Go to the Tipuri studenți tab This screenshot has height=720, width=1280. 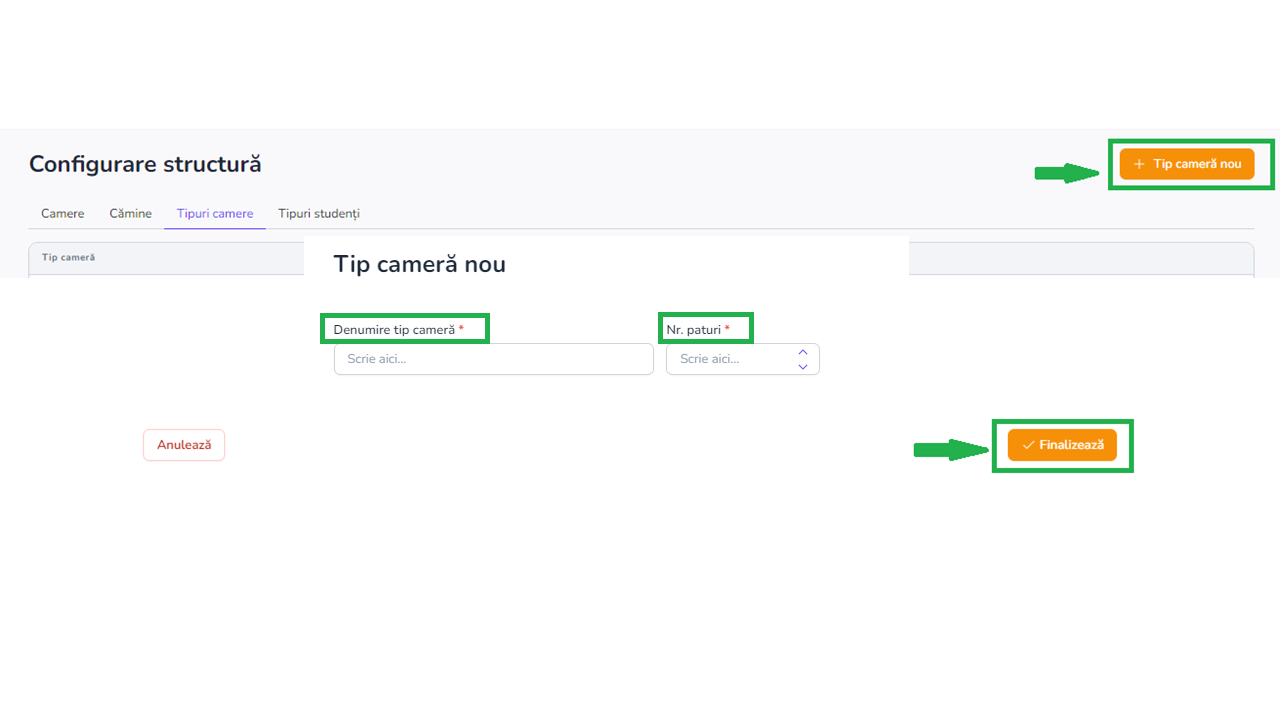pyautogui.click(x=319, y=214)
